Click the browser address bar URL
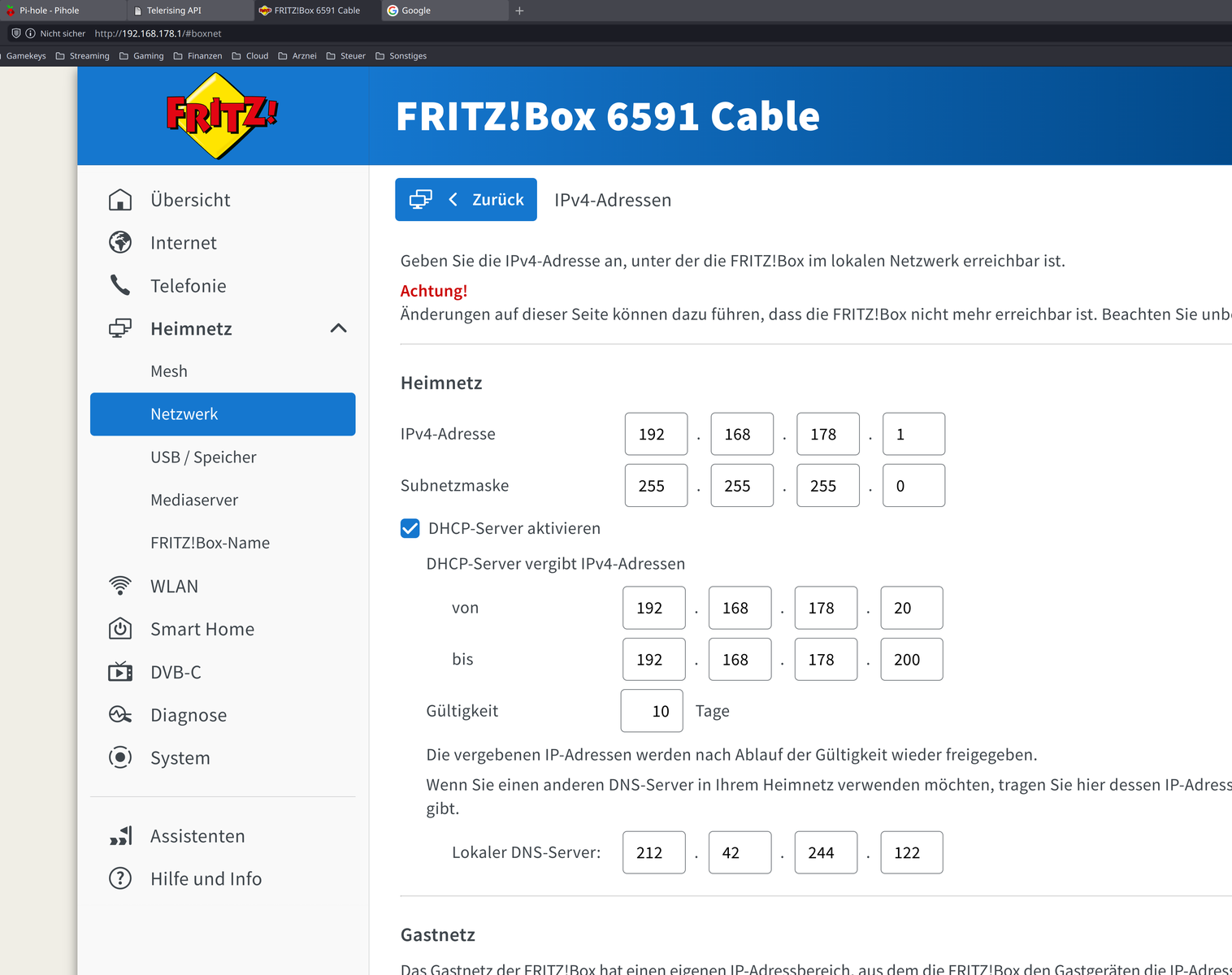 pyautogui.click(x=158, y=33)
